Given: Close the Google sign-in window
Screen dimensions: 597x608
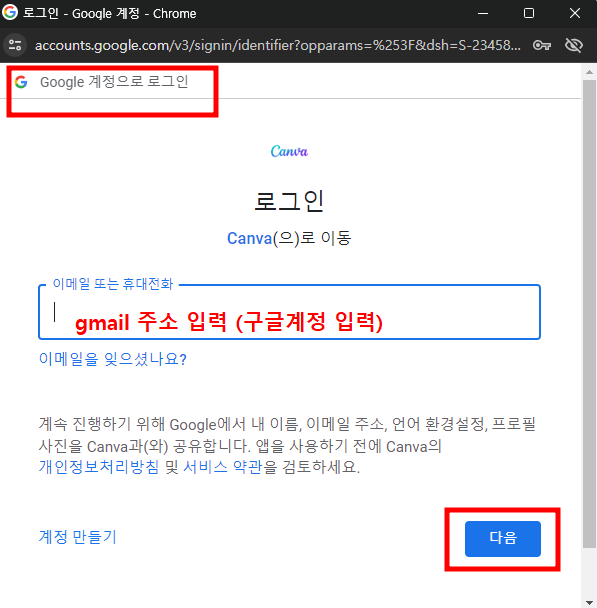Looking at the screenshot, I should (x=575, y=13).
